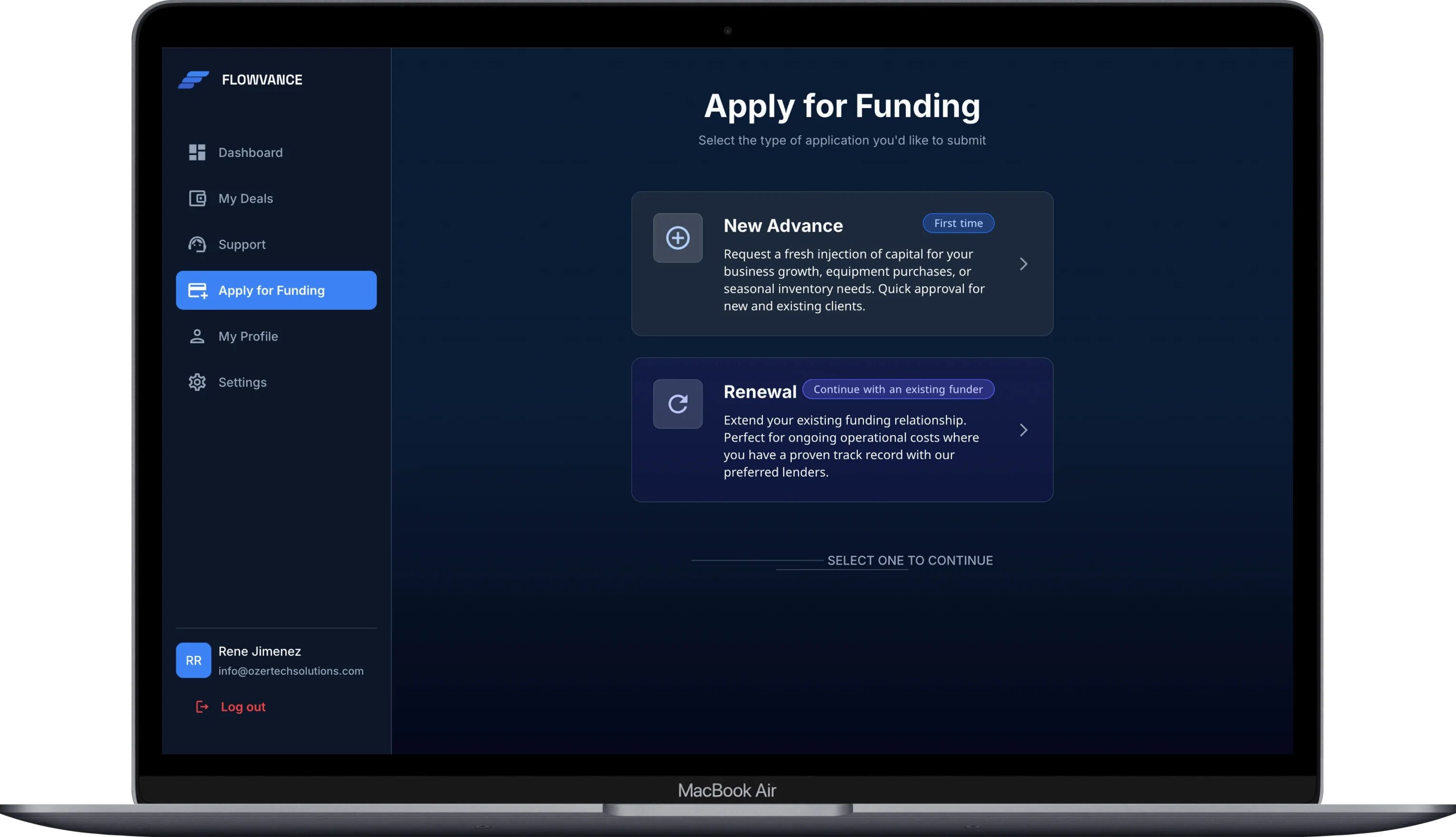This screenshot has width=1456, height=837.
Task: Click the Continue with an existing funder badge
Action: (x=898, y=389)
